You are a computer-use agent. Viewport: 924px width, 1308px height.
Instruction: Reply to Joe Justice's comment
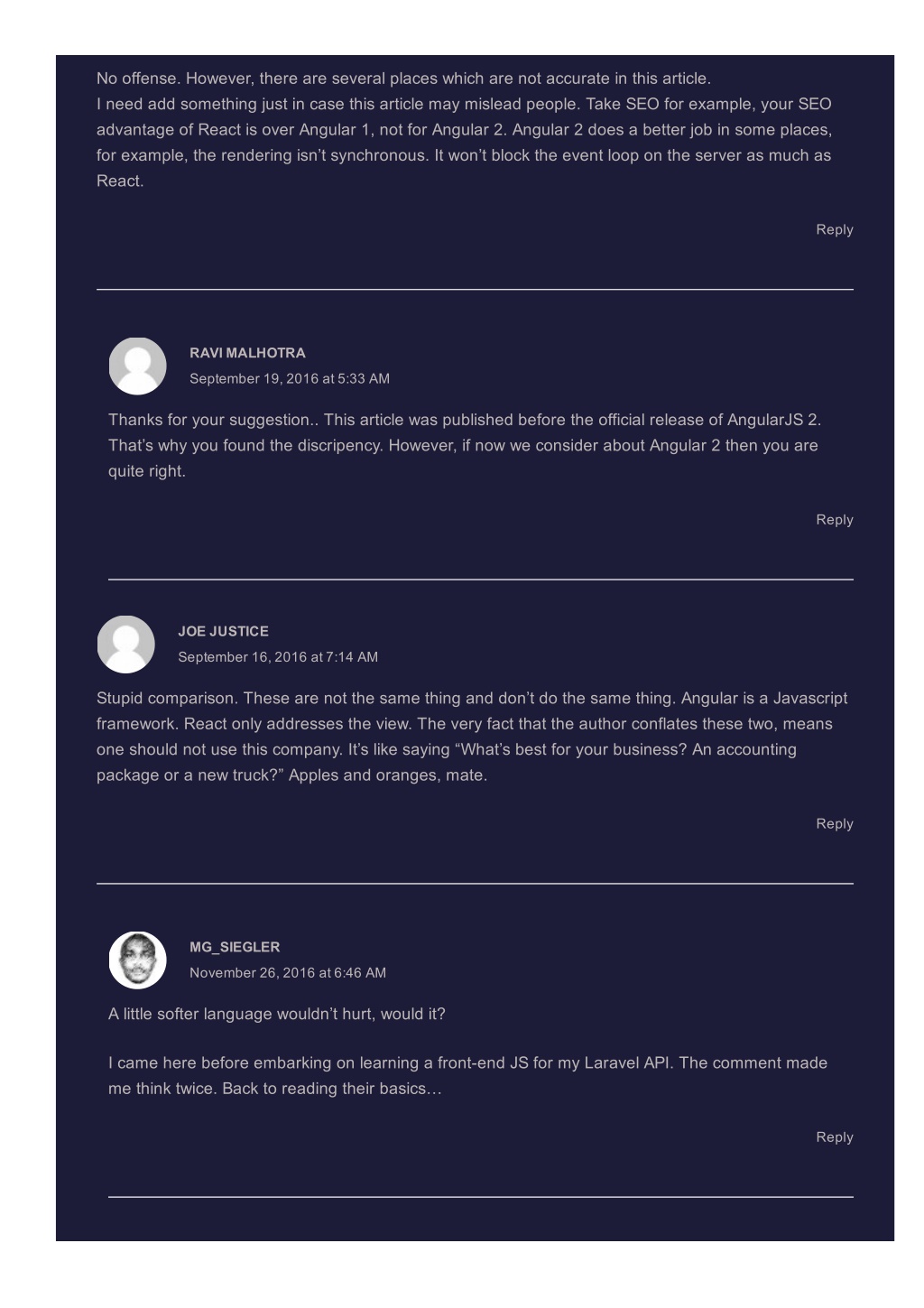point(835,823)
